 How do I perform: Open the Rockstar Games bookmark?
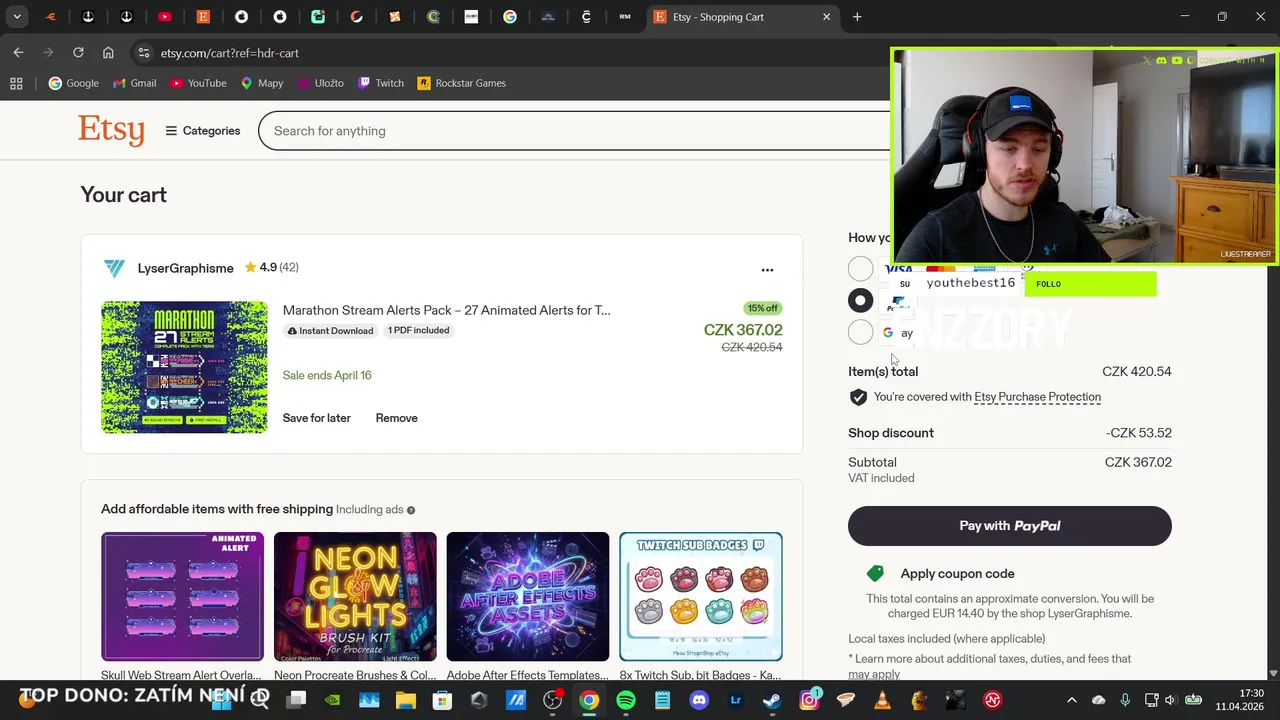coord(462,83)
